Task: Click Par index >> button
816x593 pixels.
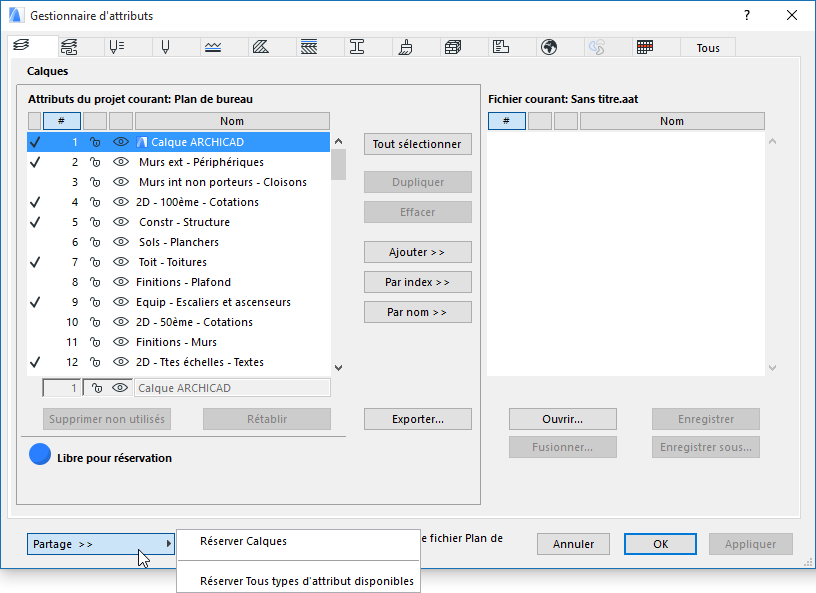Action: [x=418, y=282]
